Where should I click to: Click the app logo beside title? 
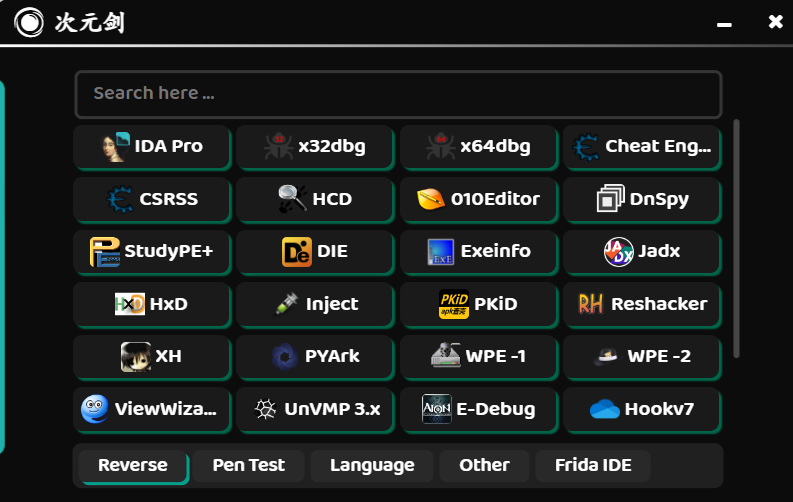29,22
